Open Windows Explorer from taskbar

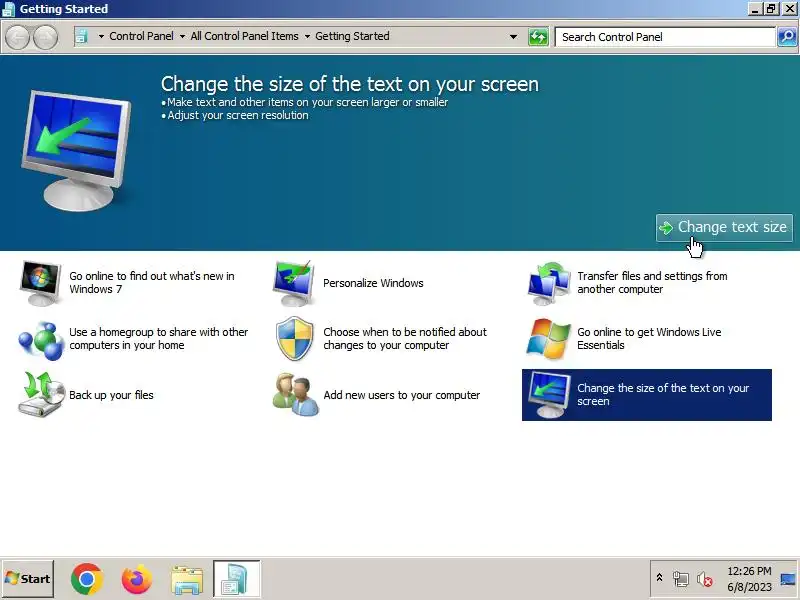point(187,580)
